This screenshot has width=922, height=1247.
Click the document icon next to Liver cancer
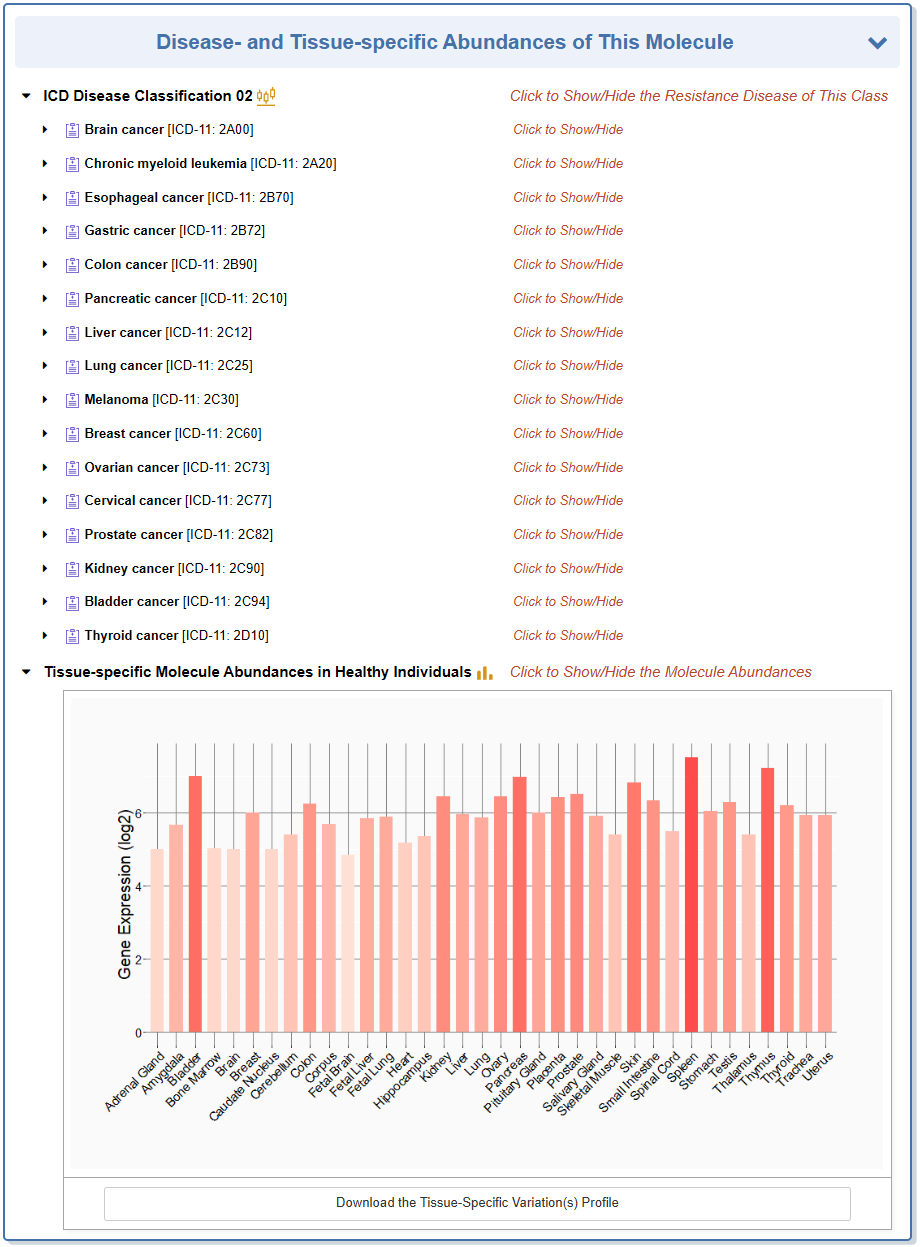(x=72, y=333)
